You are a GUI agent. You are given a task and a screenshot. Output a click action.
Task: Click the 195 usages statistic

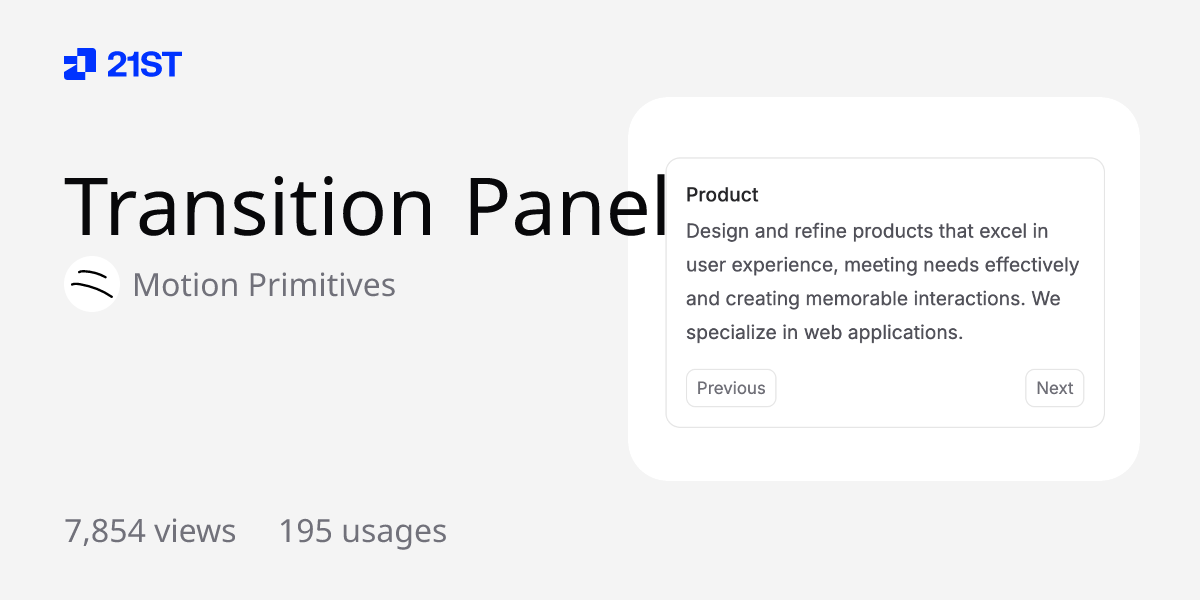click(x=363, y=531)
